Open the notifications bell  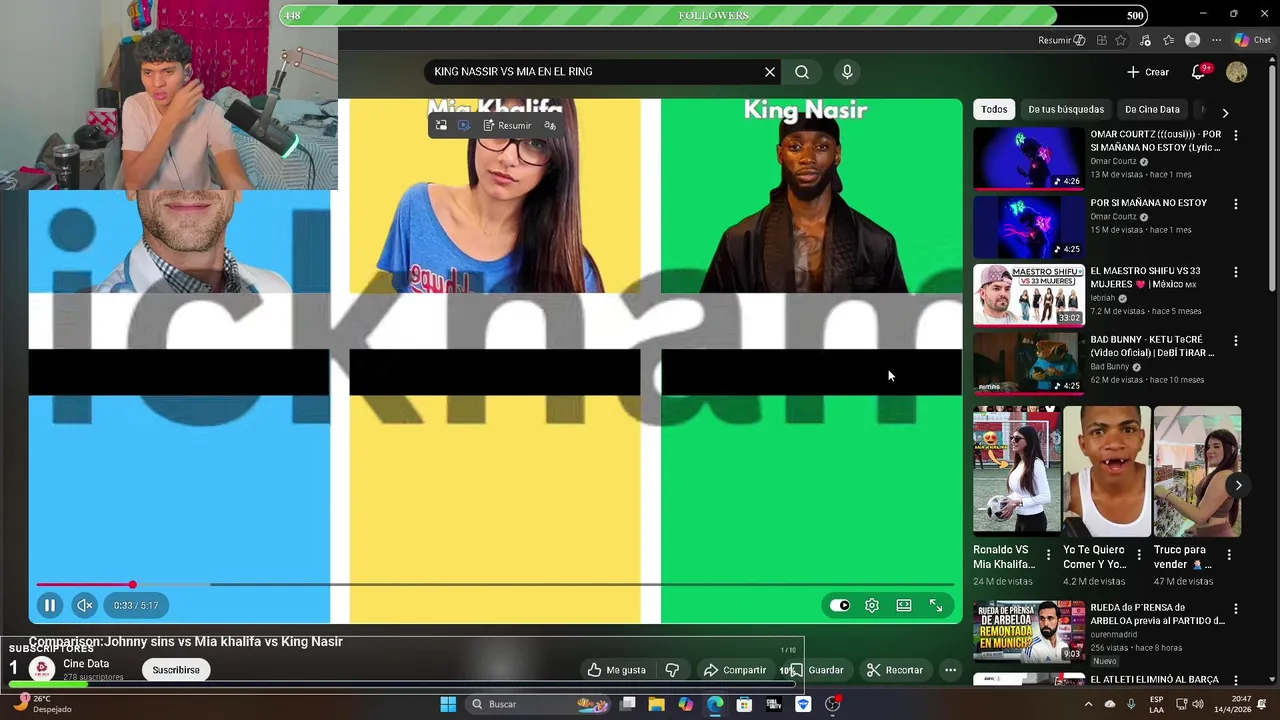[x=1198, y=72]
